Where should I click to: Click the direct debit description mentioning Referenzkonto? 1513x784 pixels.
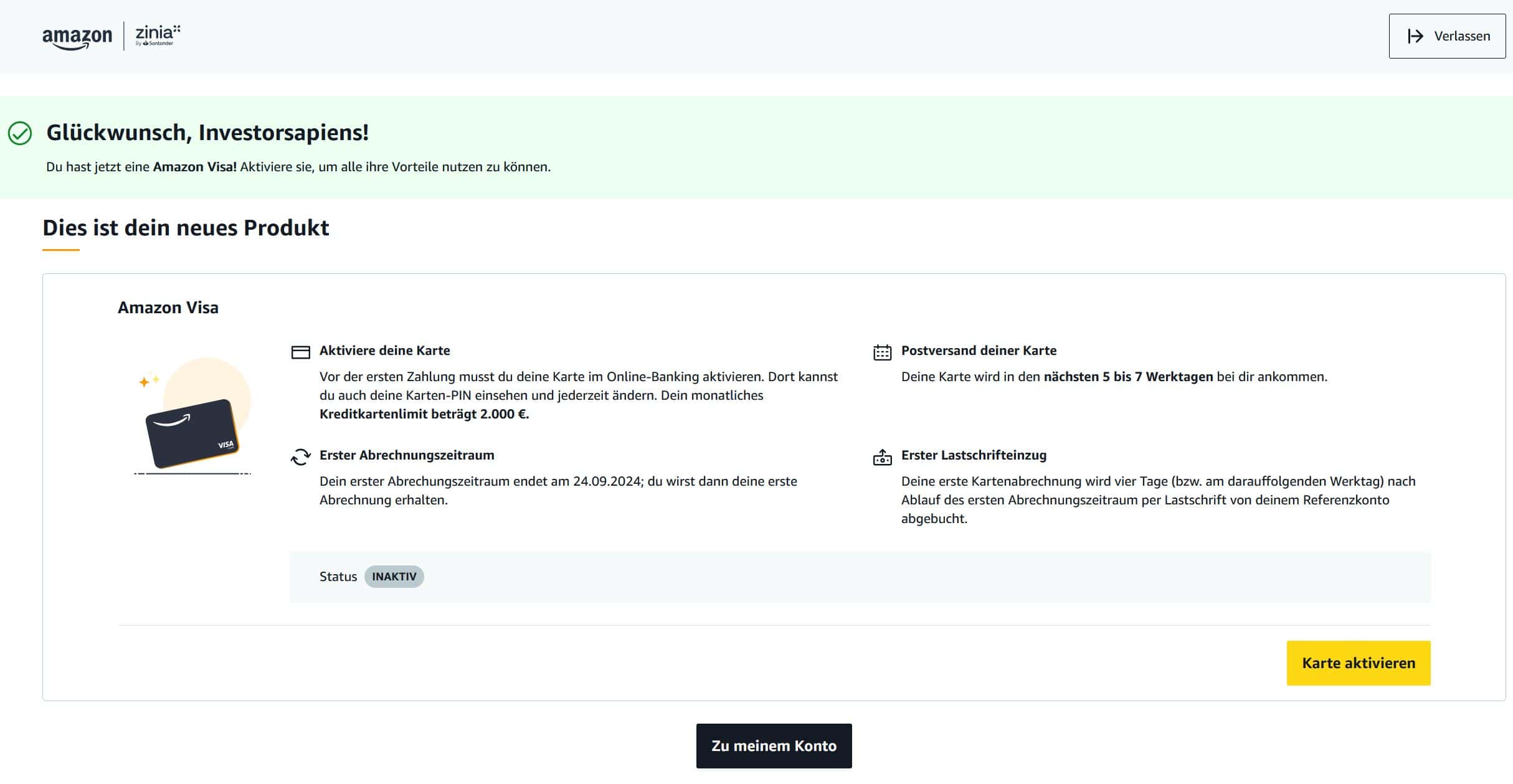(1159, 500)
